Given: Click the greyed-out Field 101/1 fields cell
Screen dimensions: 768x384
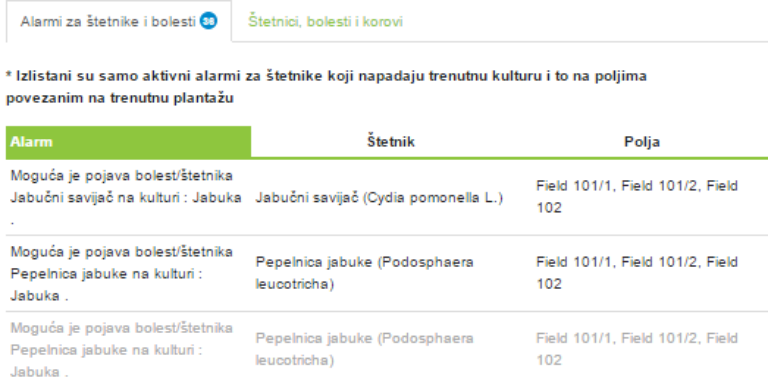Looking at the screenshot, I should pos(637,349).
